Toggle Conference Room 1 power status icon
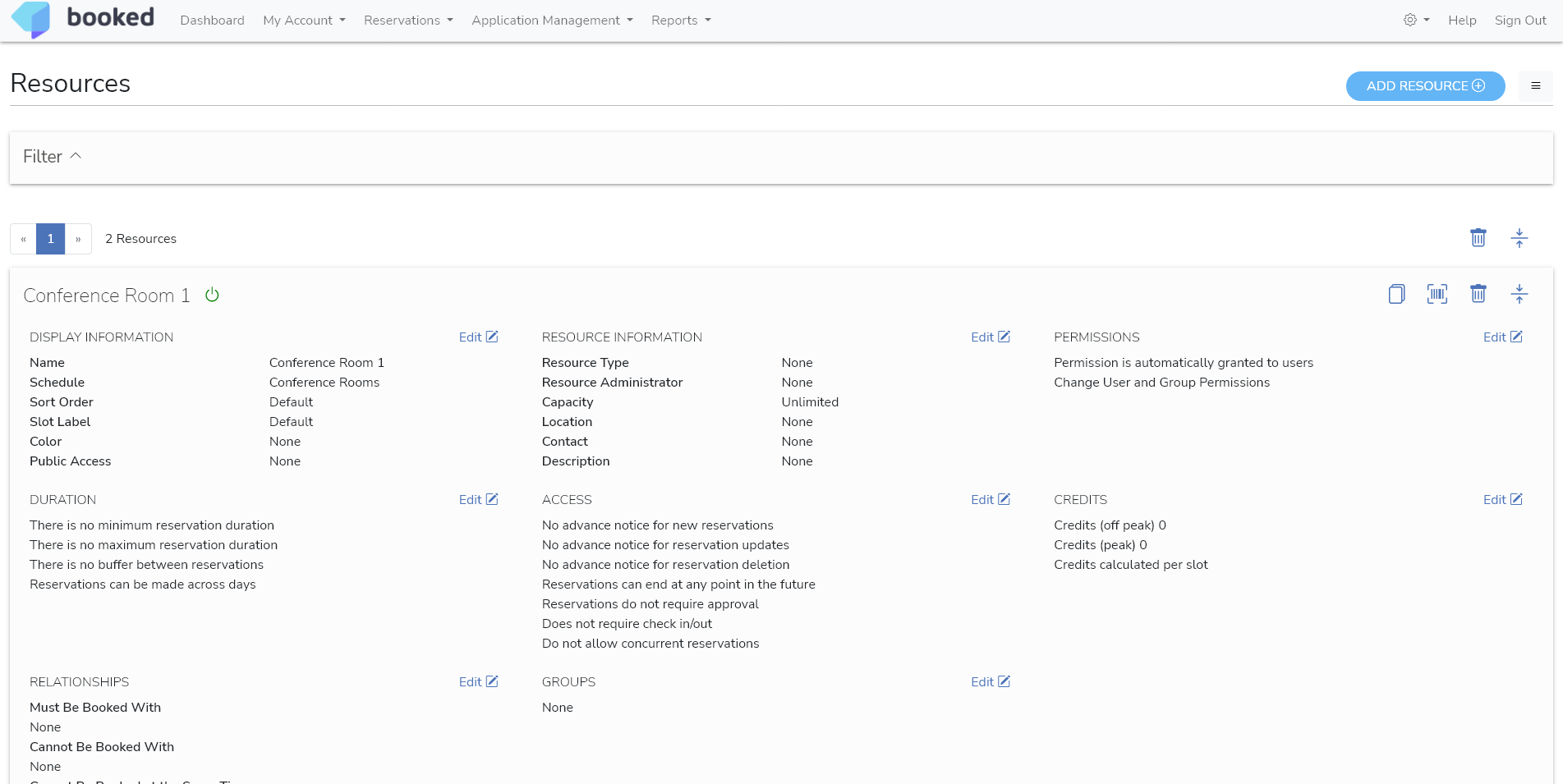 pos(212,295)
